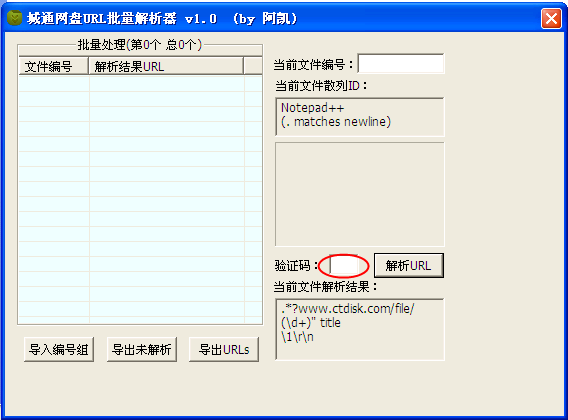Click the 验证码 label
This screenshot has height=420, width=568.
(x=296, y=266)
